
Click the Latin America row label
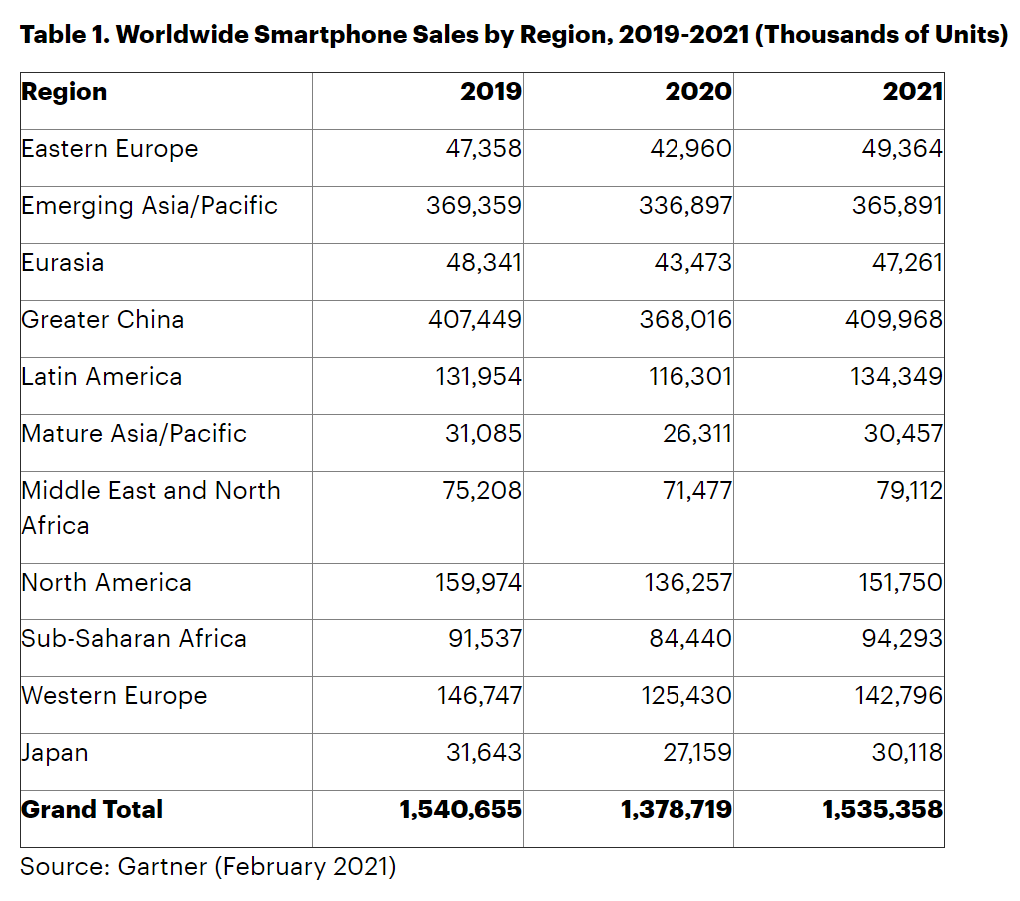(102, 377)
